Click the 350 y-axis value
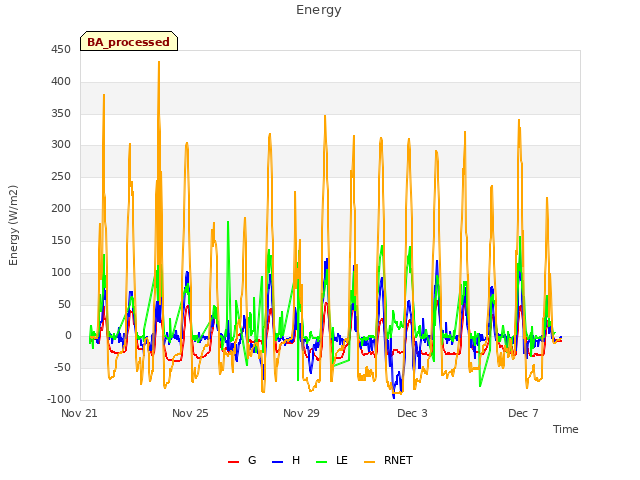 coord(61,113)
